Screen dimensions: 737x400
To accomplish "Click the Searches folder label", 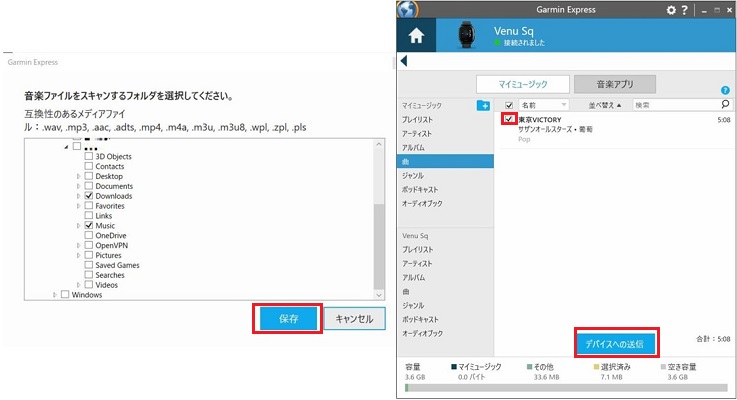I will click(x=110, y=275).
